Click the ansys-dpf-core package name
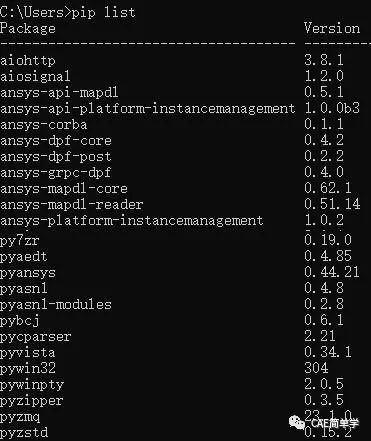This screenshot has width=371, height=441. click(56, 141)
